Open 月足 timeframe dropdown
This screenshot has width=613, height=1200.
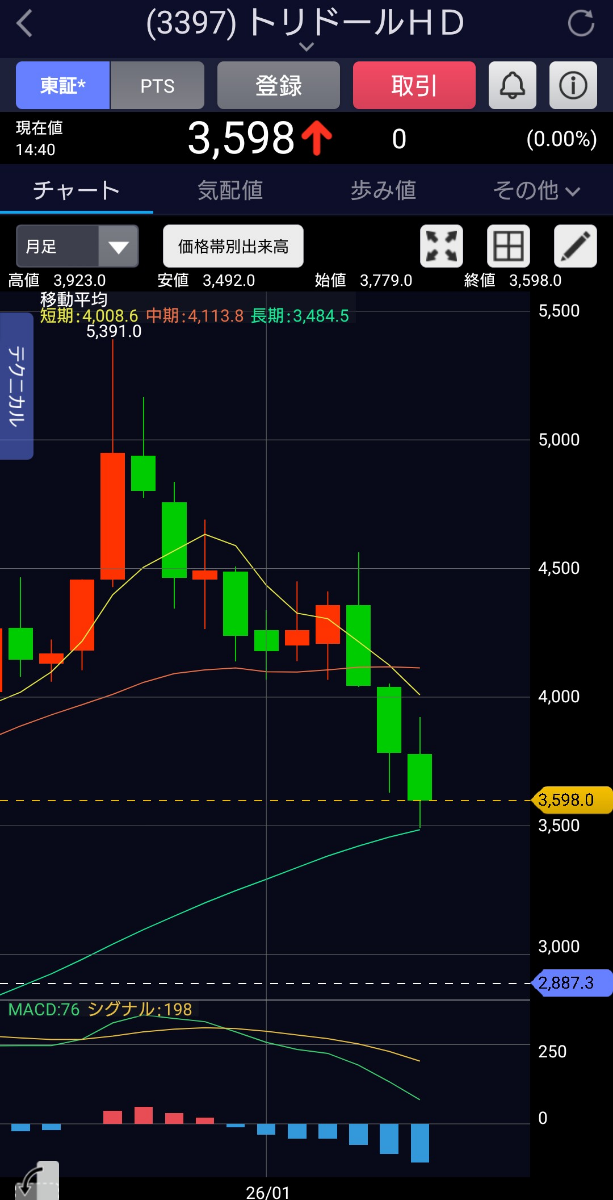[x=77, y=246]
